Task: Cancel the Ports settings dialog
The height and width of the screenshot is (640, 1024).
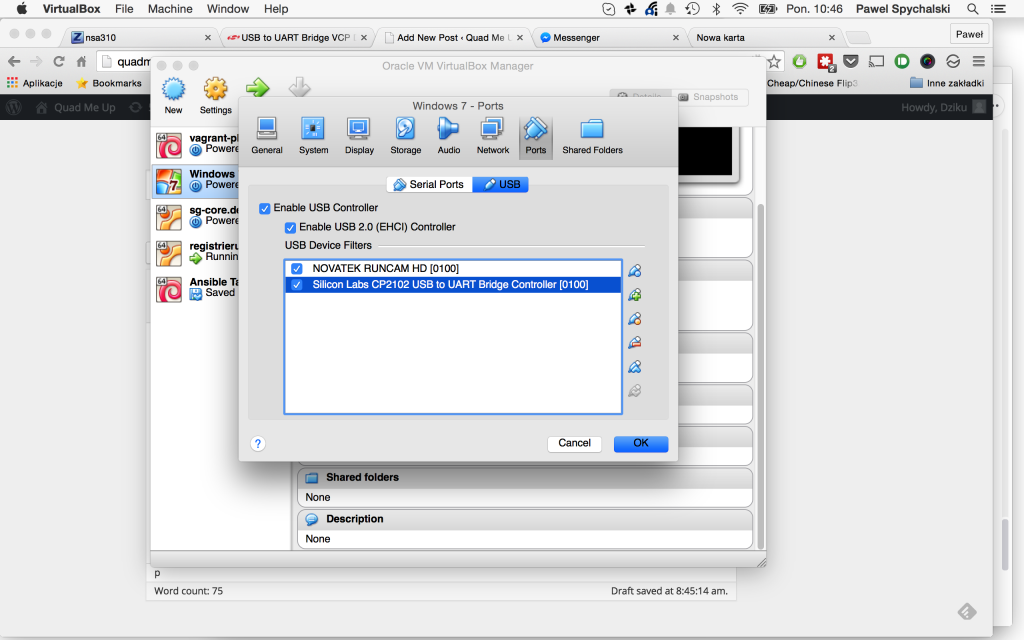Action: [574, 443]
